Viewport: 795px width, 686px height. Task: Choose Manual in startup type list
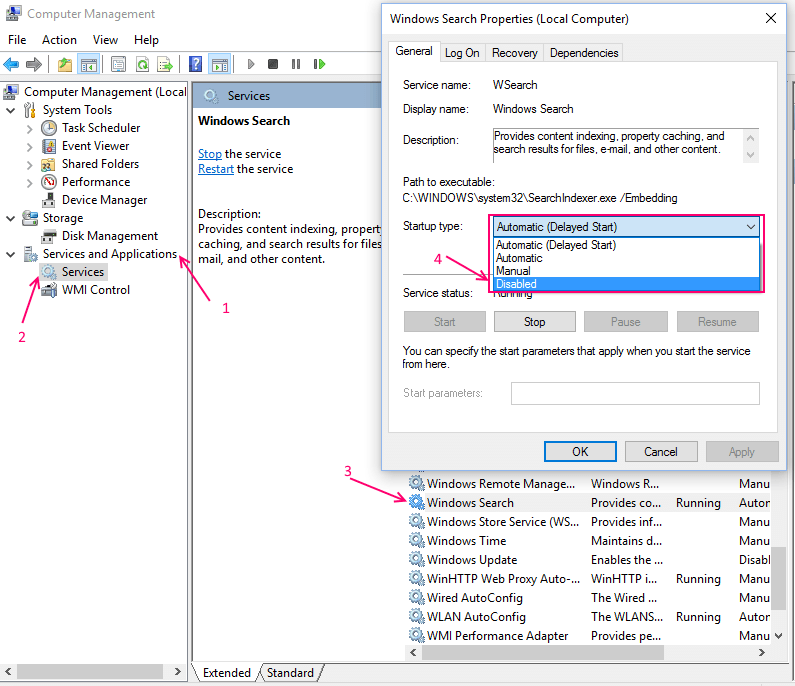(626, 271)
